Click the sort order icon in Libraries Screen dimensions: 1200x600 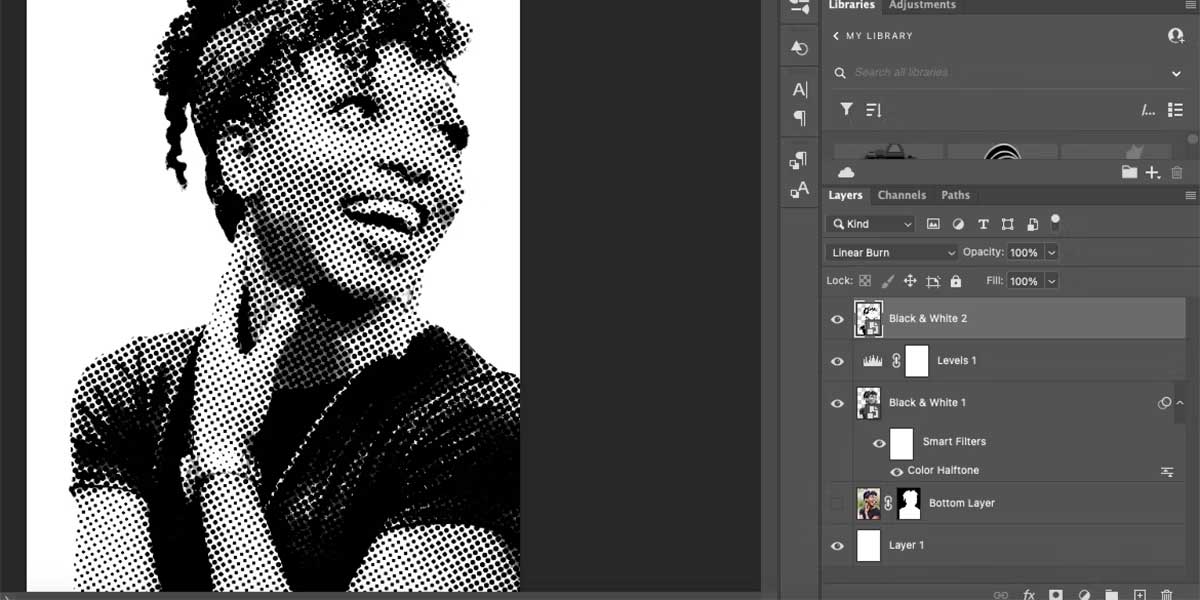click(873, 110)
